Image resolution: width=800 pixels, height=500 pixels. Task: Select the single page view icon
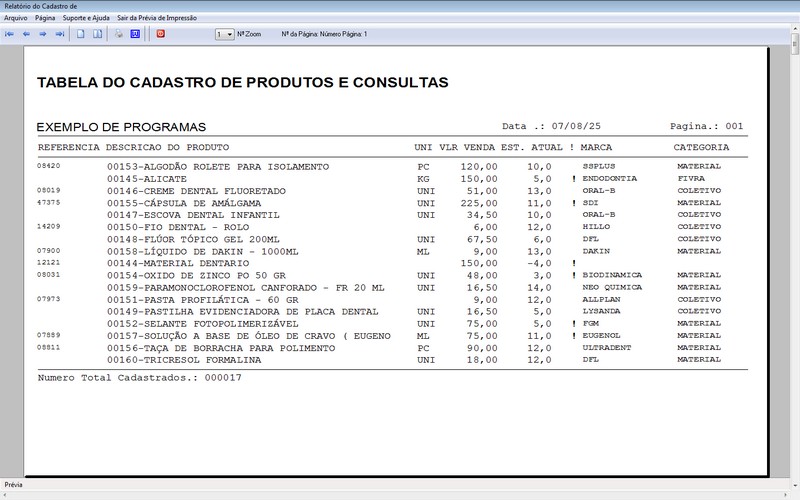pyautogui.click(x=81, y=34)
